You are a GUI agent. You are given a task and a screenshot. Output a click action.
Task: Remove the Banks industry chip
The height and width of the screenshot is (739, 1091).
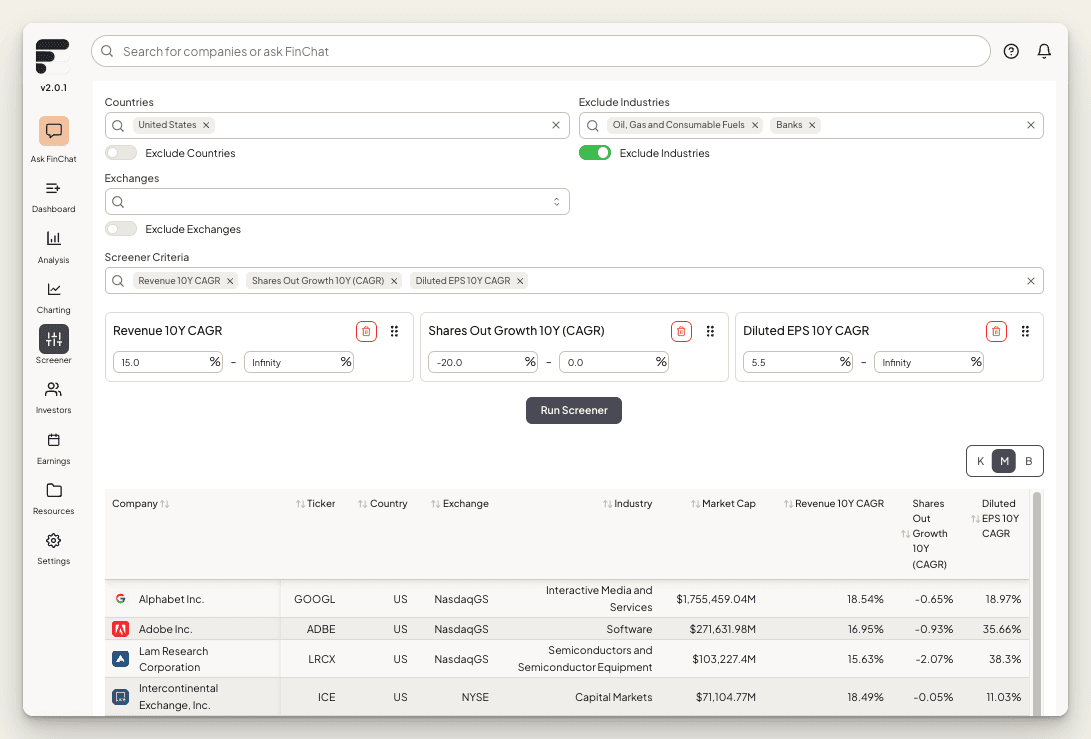click(x=812, y=125)
